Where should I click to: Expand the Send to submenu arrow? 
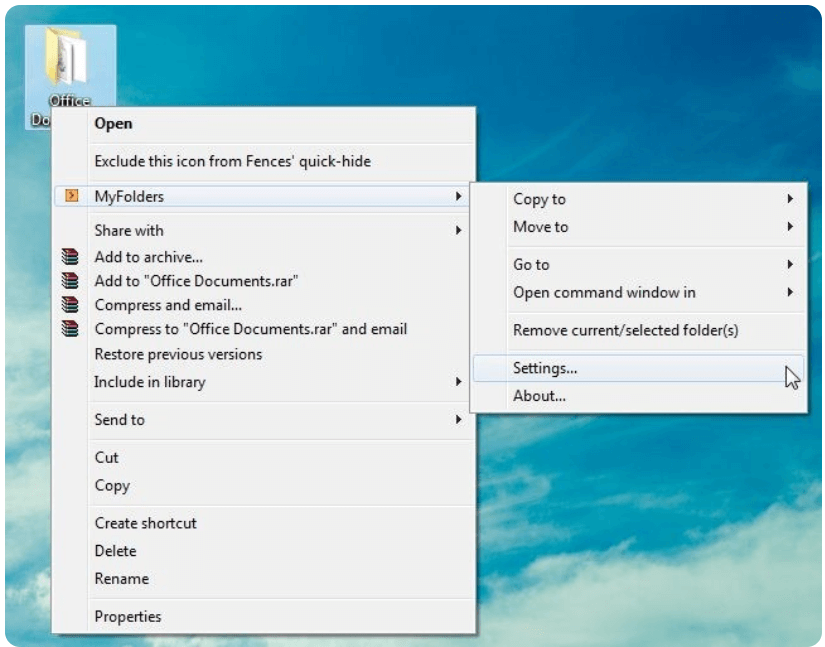click(458, 420)
